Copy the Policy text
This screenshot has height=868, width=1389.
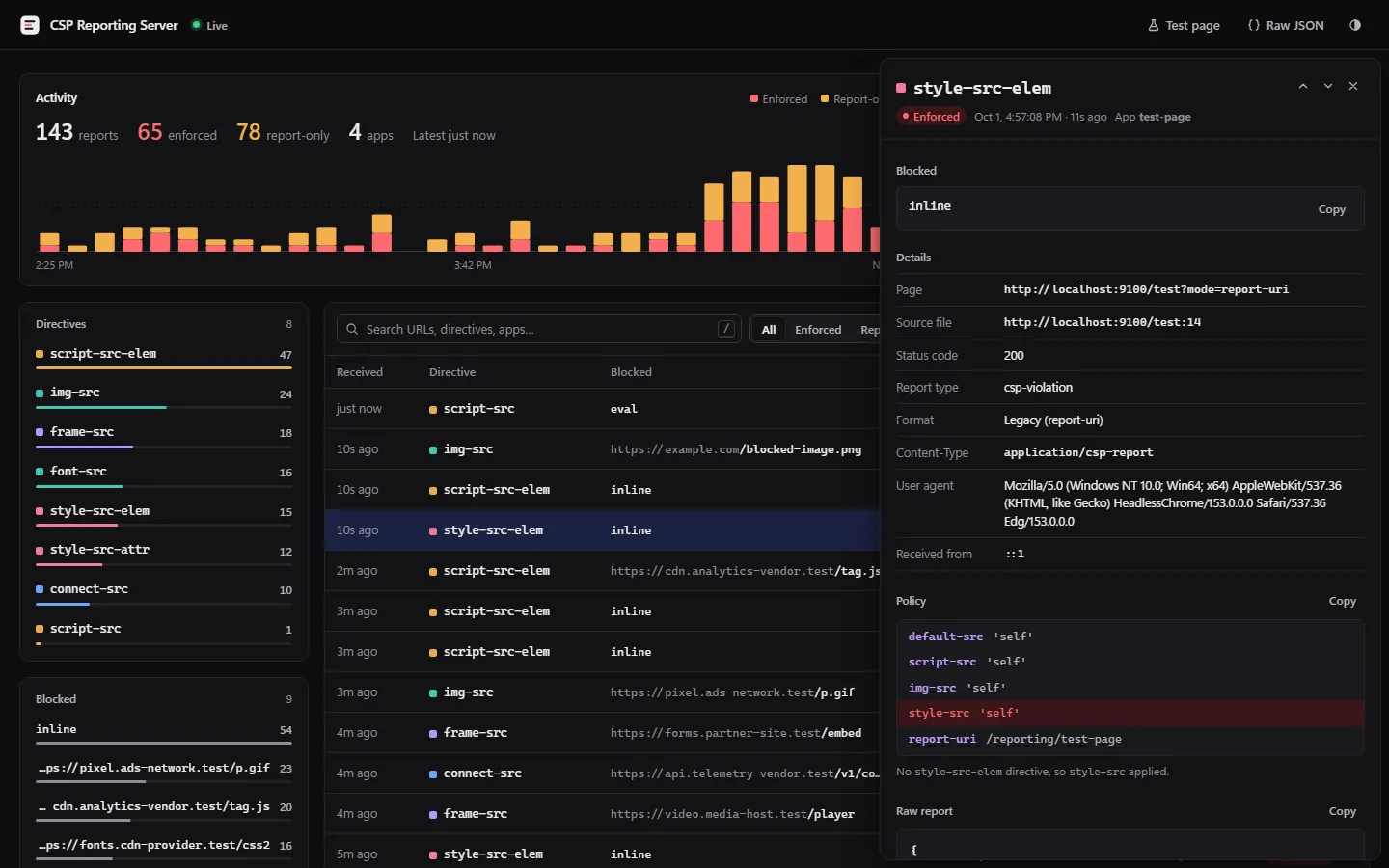coord(1342,601)
